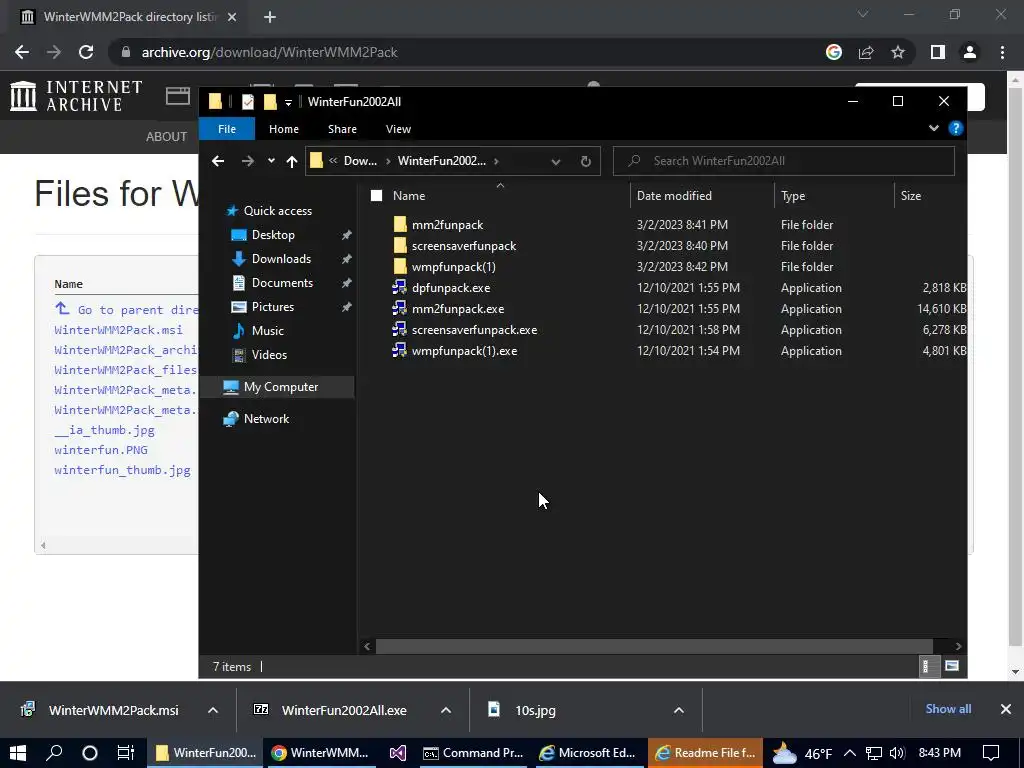This screenshot has height=768, width=1024.
Task: Click WinterWMM2Pack.msi link on archive page
Action: [x=118, y=330]
